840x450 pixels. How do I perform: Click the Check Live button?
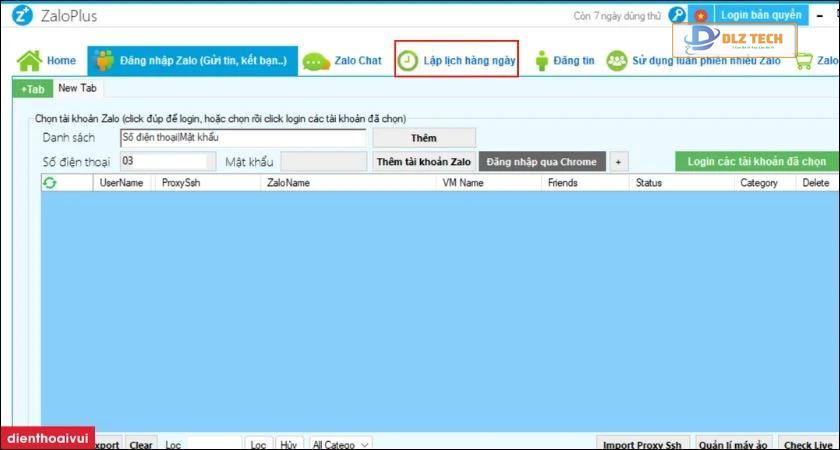tap(808, 444)
